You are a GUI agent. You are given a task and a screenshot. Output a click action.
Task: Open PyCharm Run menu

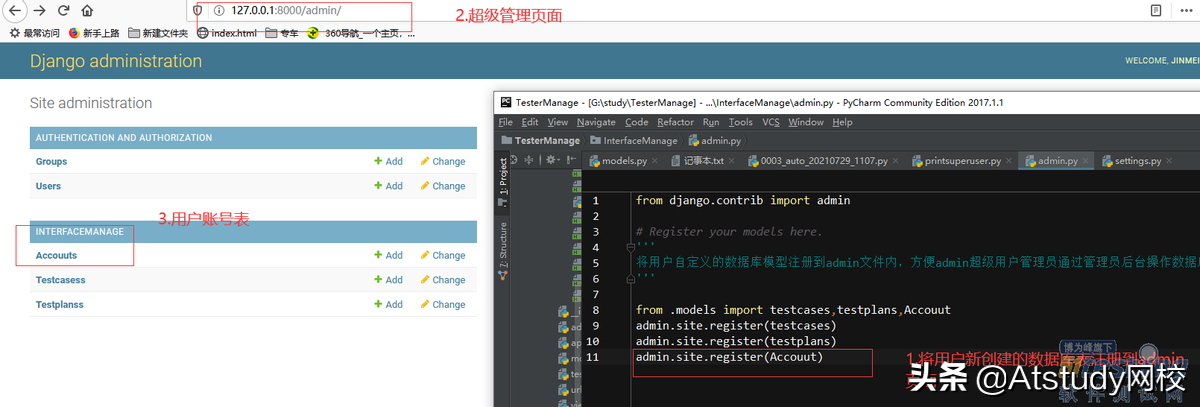tap(711, 122)
